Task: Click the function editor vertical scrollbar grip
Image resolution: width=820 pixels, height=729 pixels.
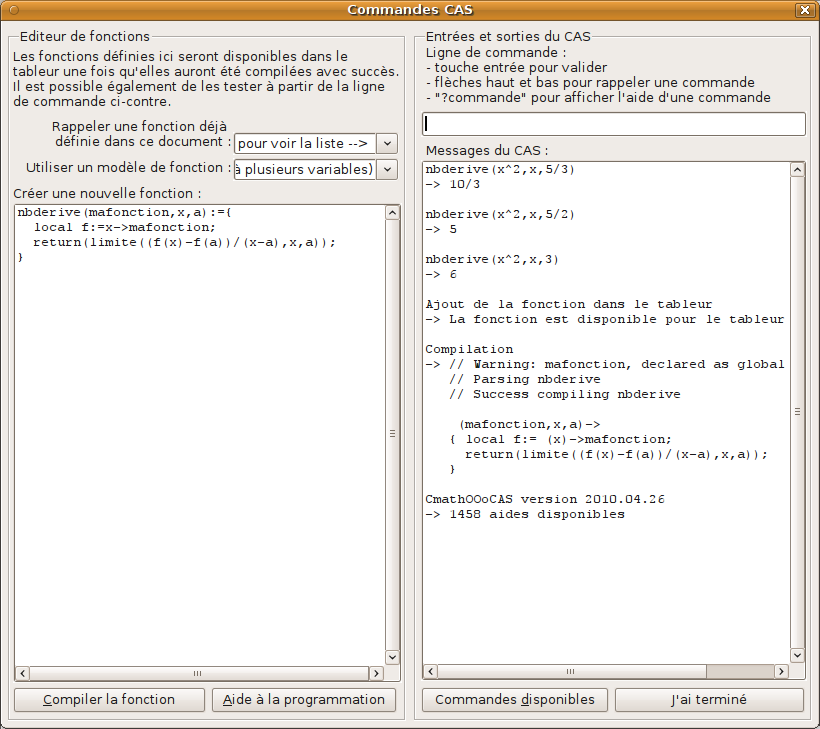Action: [392, 434]
